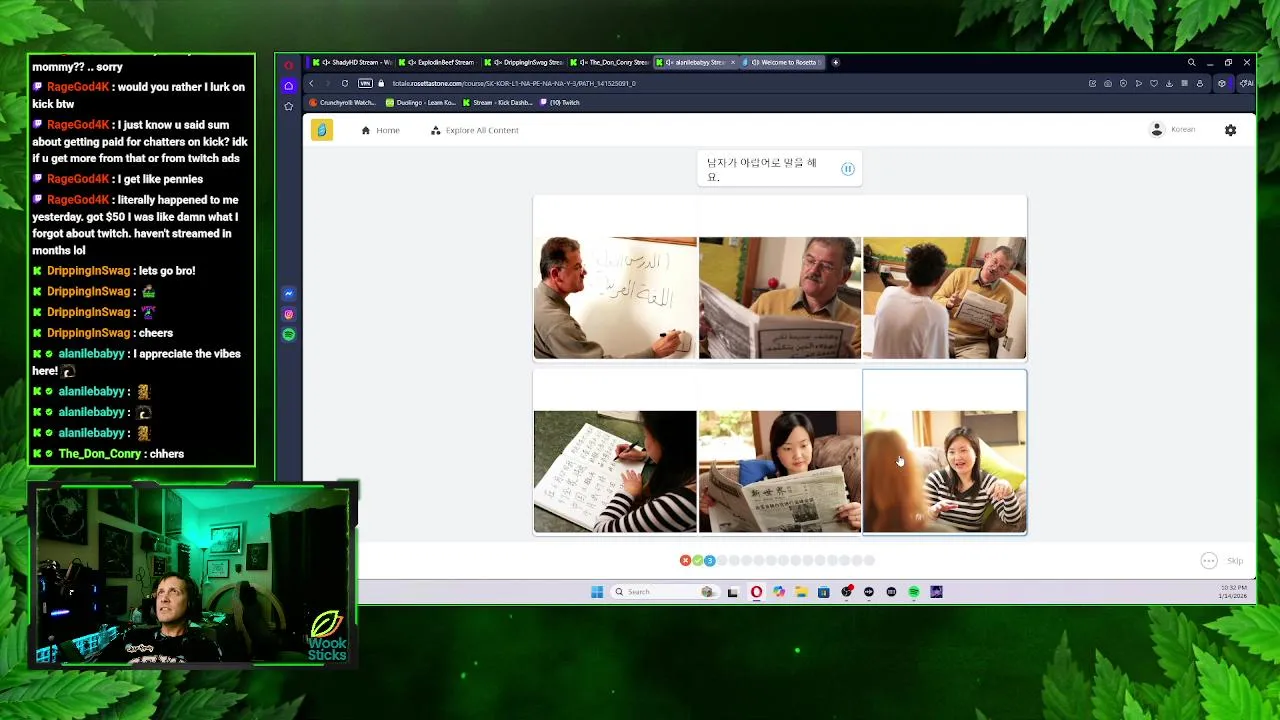Open Duolingo bookmark
Image resolution: width=1280 pixels, height=720 pixels.
click(x=420, y=102)
